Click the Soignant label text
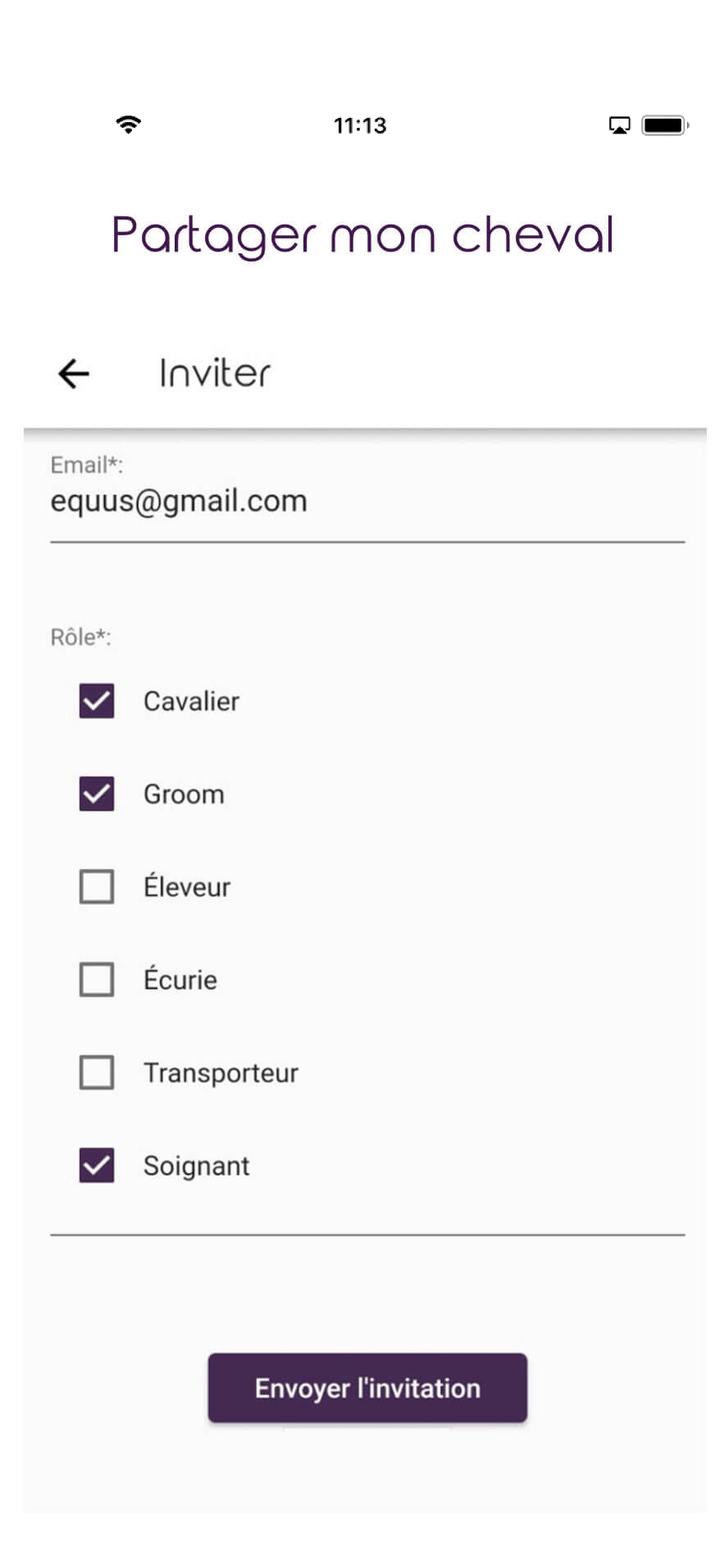Viewport: 724px width, 1568px height. pyautogui.click(x=196, y=1166)
